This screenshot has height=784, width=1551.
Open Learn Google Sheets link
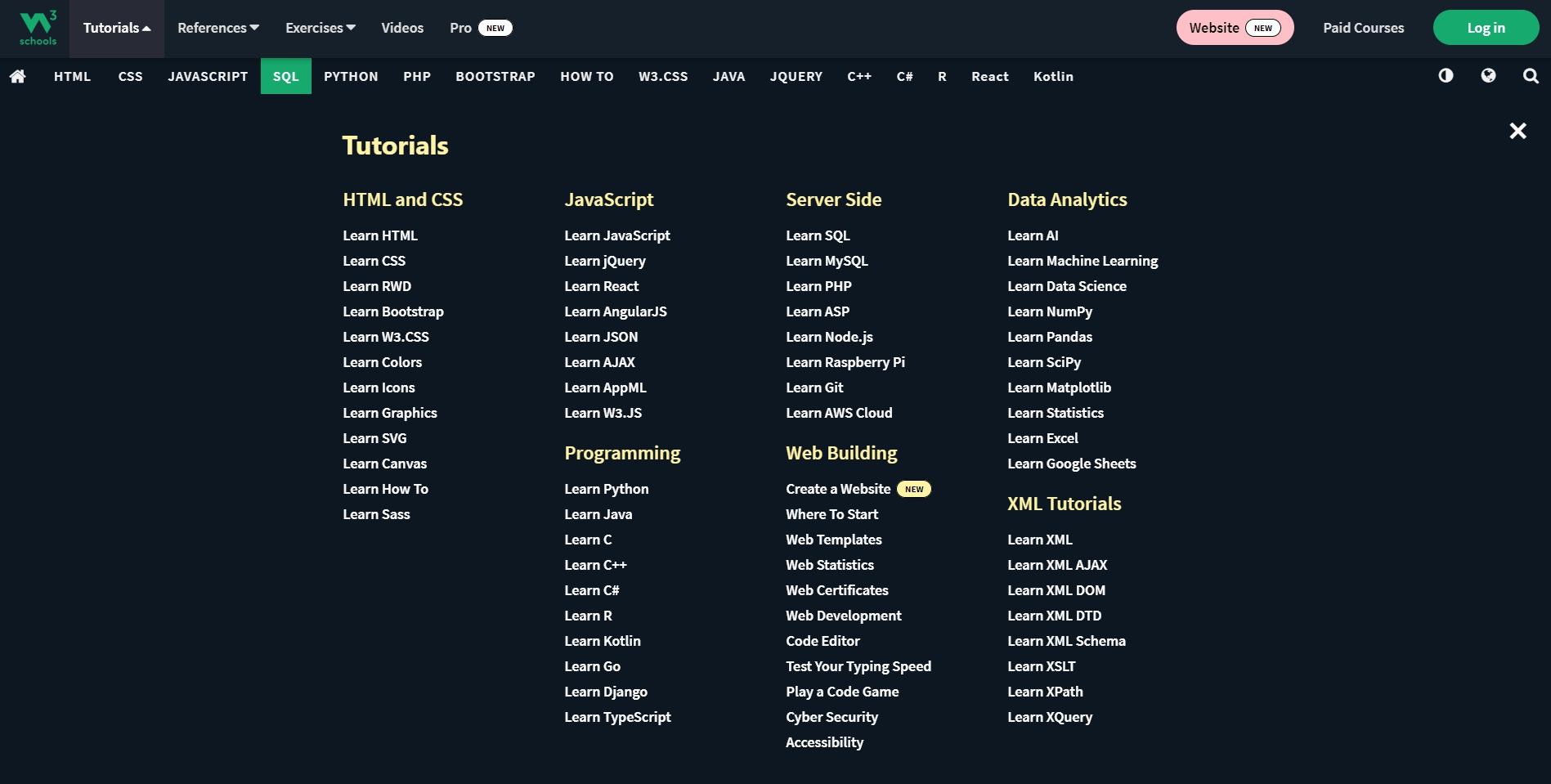point(1072,464)
